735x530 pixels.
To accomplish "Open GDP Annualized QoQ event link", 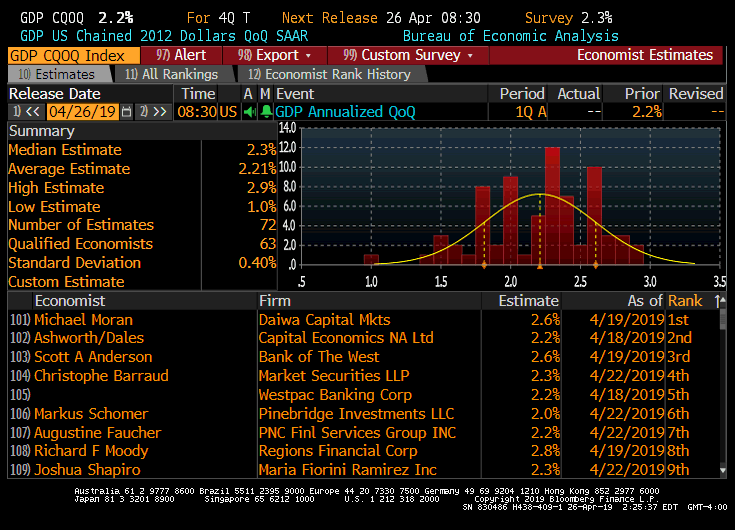I will click(345, 112).
